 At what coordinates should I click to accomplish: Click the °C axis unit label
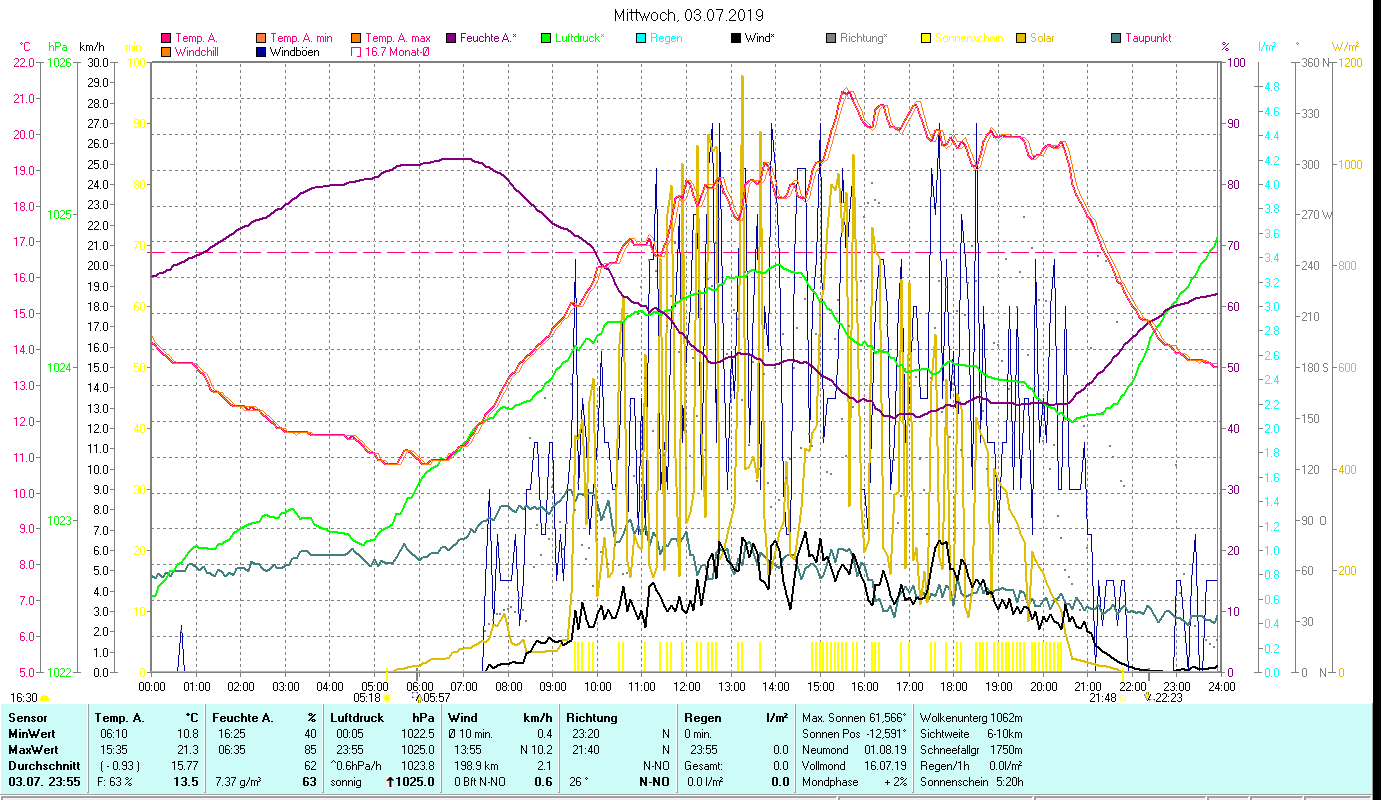(x=26, y=47)
